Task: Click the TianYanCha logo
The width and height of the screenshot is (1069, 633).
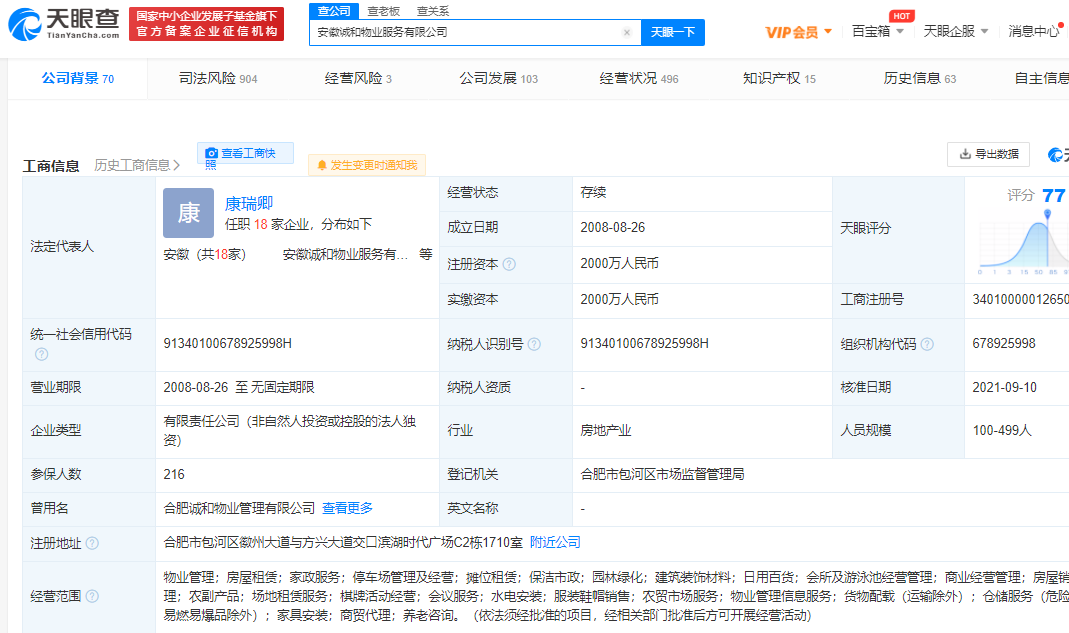Action: tap(63, 24)
